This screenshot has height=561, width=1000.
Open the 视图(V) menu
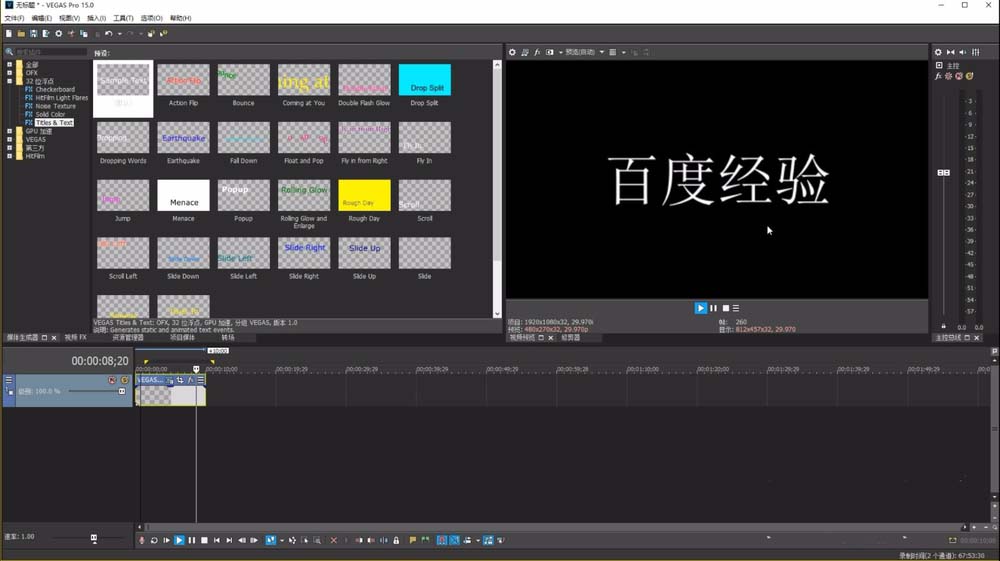coord(70,18)
